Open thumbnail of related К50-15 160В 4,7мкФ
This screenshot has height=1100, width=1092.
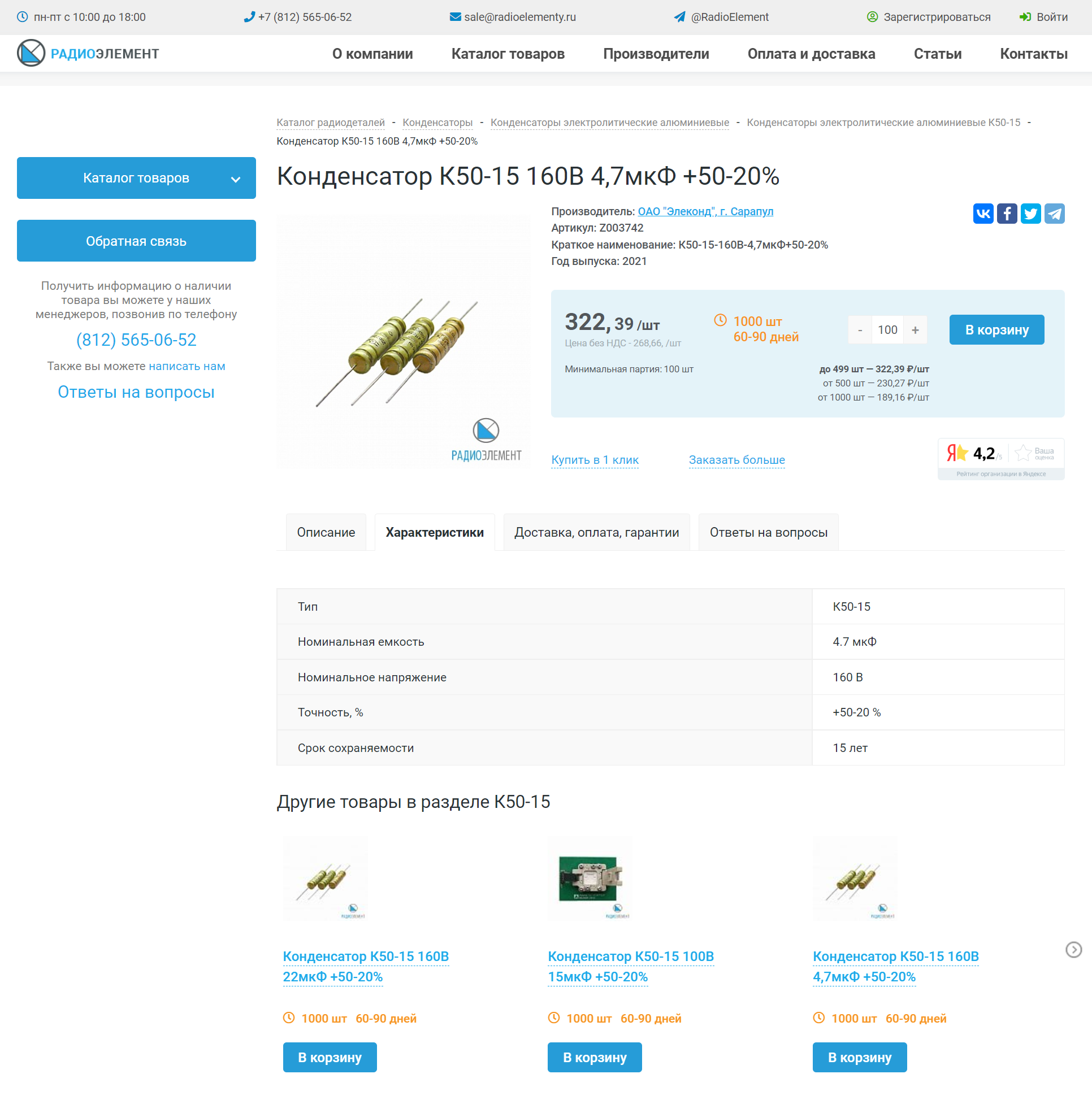pos(855,879)
